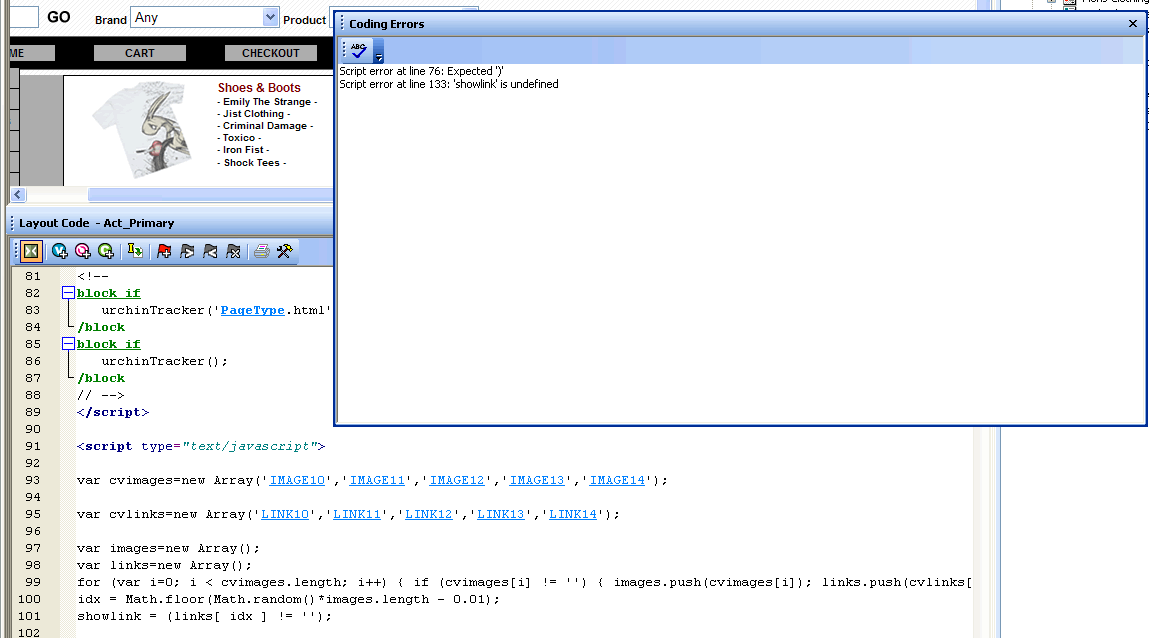Select error line 'showlink' is undefined
The image size is (1149, 638).
point(449,84)
